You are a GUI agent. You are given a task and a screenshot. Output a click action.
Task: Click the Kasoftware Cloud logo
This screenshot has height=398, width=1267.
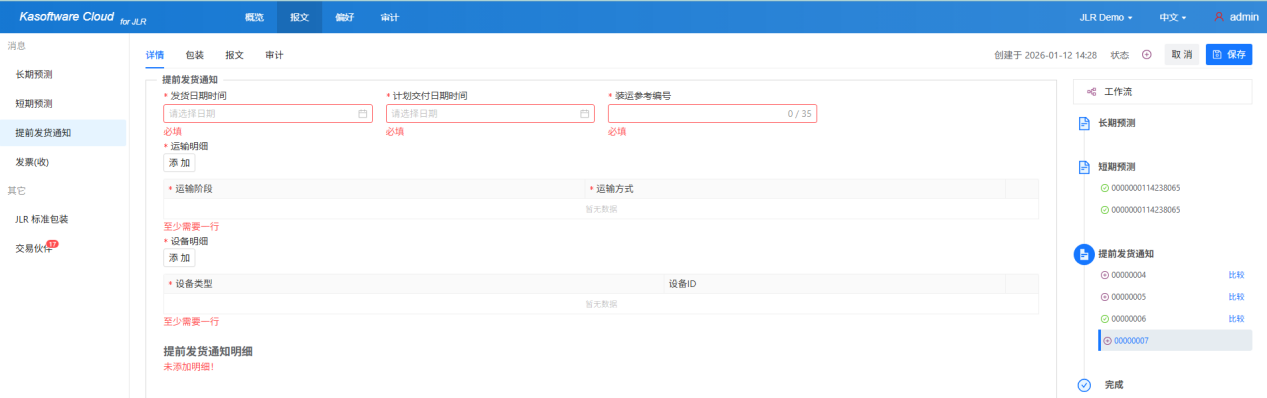(x=83, y=17)
